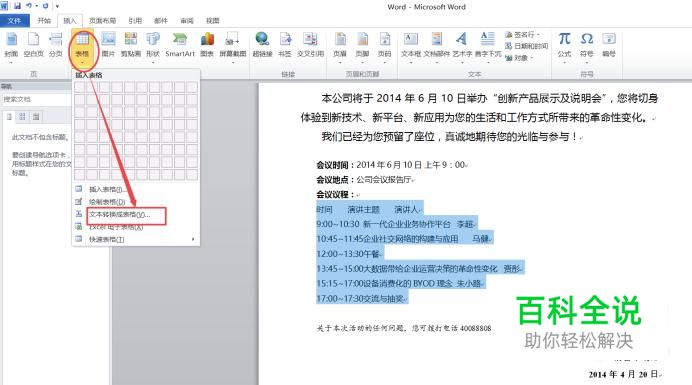This screenshot has width=692, height=385.
Task: Choose Convert Text to Table (文本转换成表格)
Action: [x=136, y=214]
